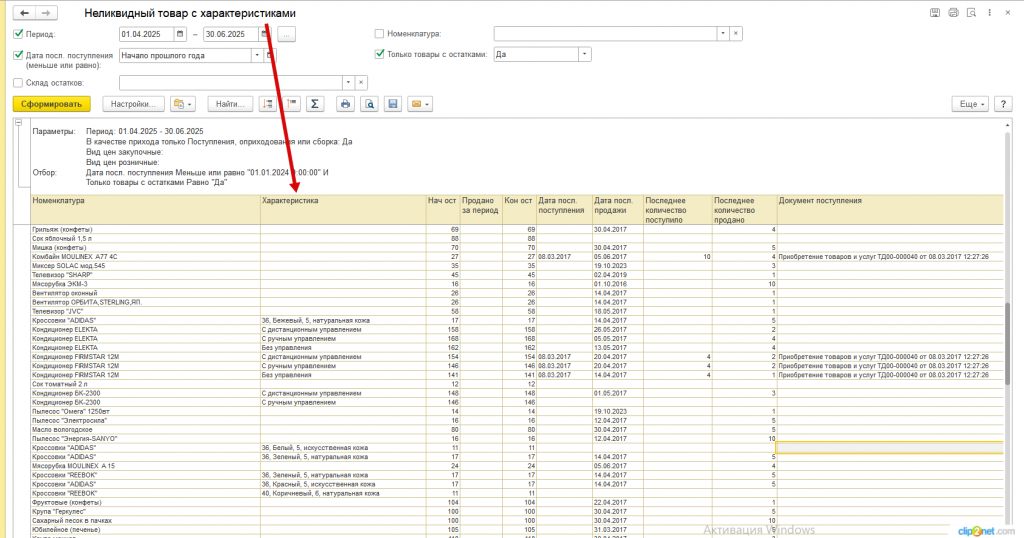
Task: Open print preview with magnifier icon
Action: 370,104
